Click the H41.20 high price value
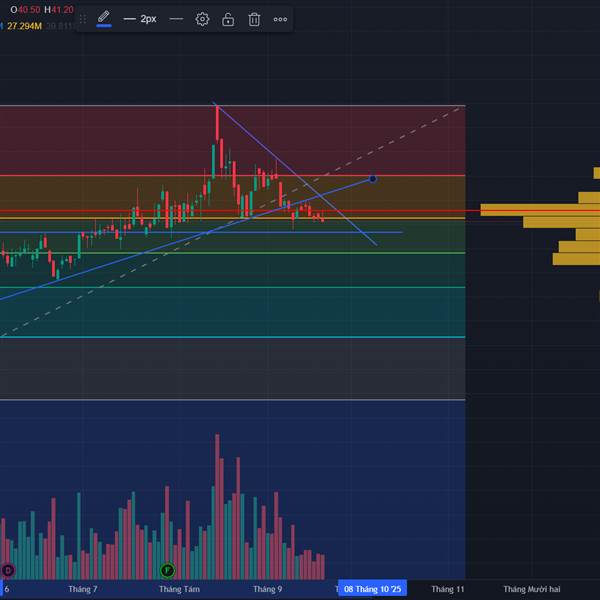 tap(59, 10)
